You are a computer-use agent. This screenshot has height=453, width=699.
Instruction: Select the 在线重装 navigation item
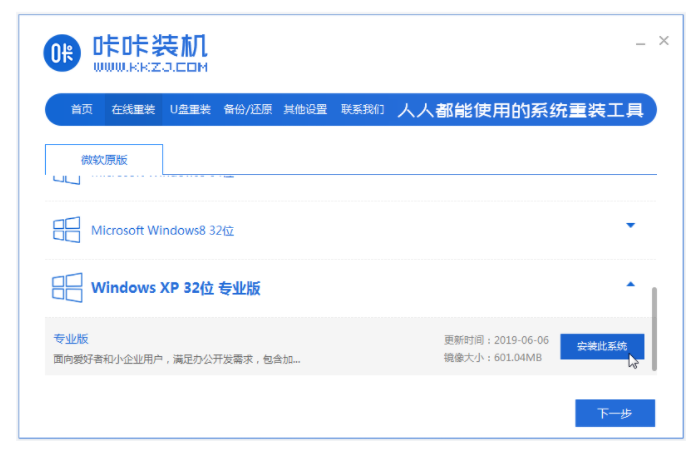tap(133, 109)
